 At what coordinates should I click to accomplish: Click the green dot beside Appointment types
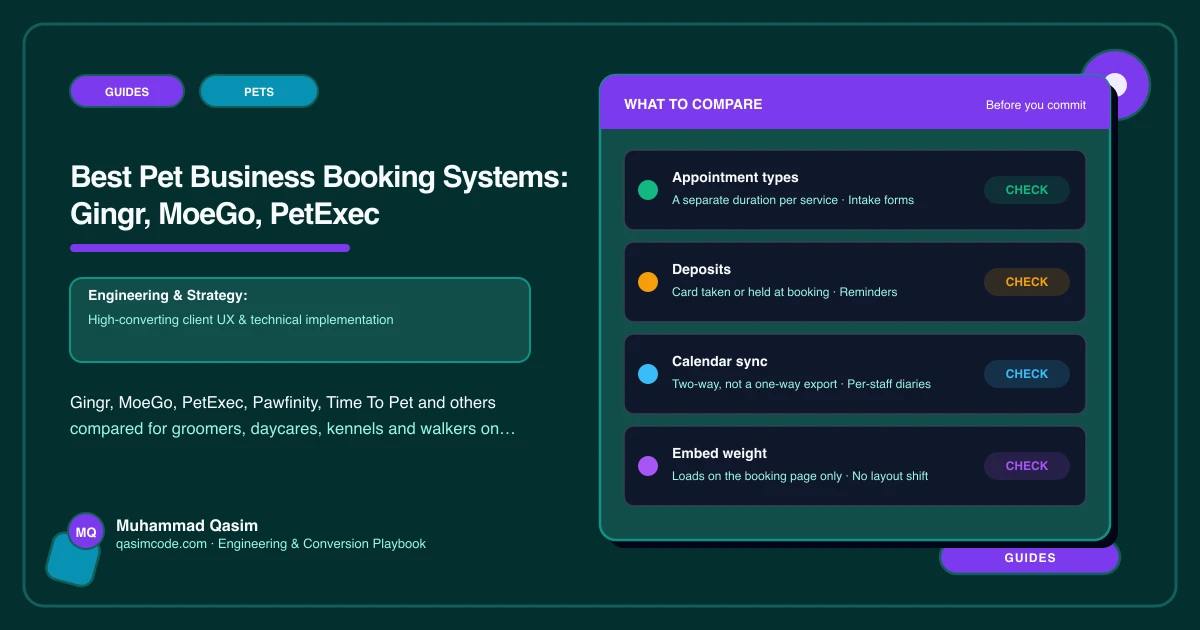[x=648, y=190]
